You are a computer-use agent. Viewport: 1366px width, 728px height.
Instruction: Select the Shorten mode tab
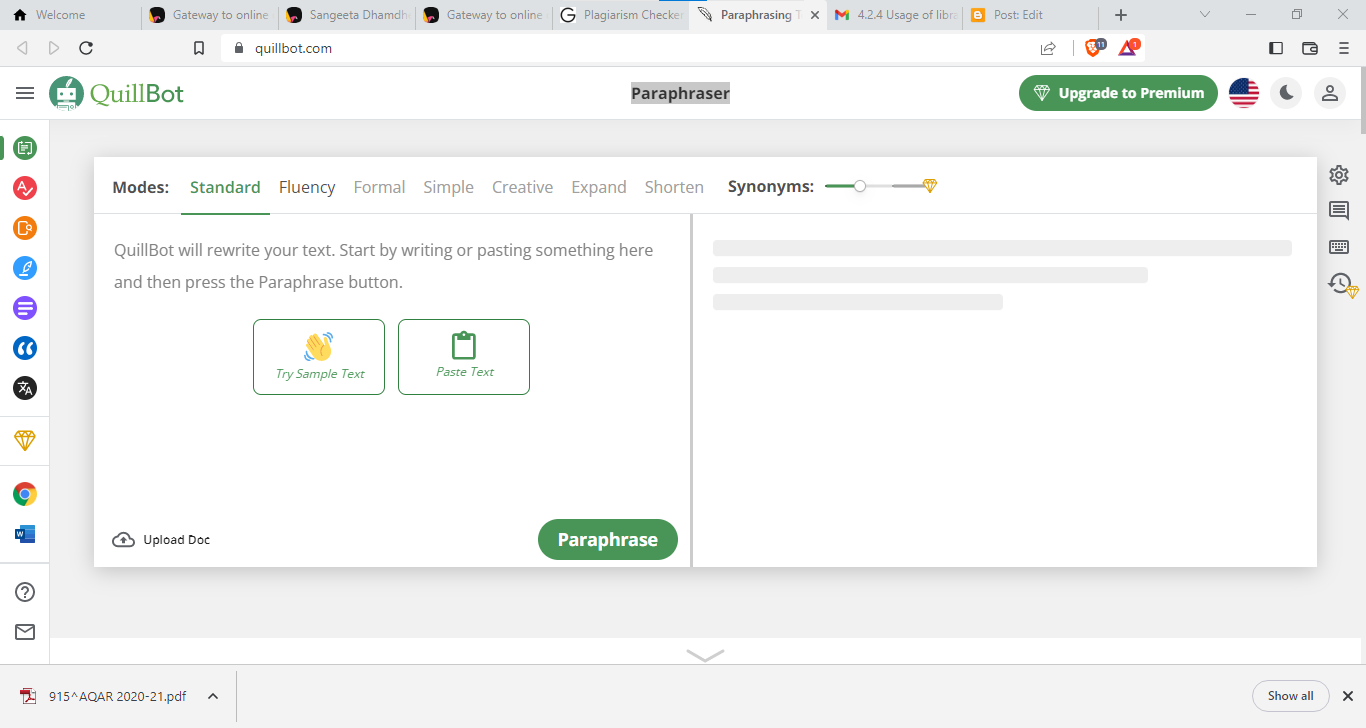(674, 187)
